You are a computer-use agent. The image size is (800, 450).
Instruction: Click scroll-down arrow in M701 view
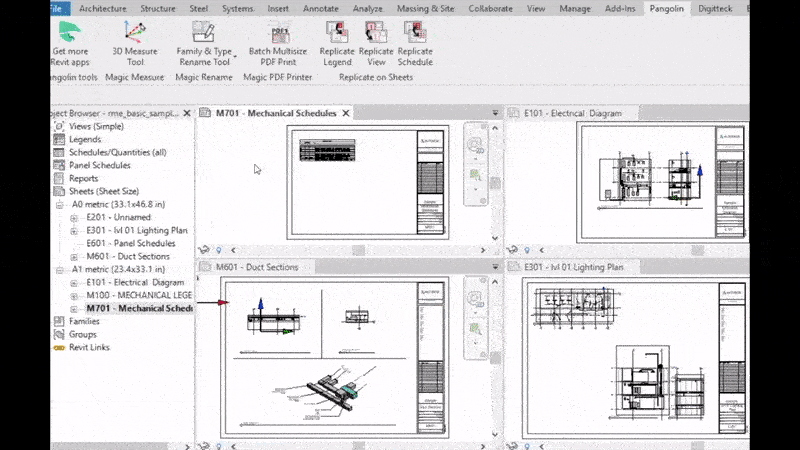(x=495, y=238)
